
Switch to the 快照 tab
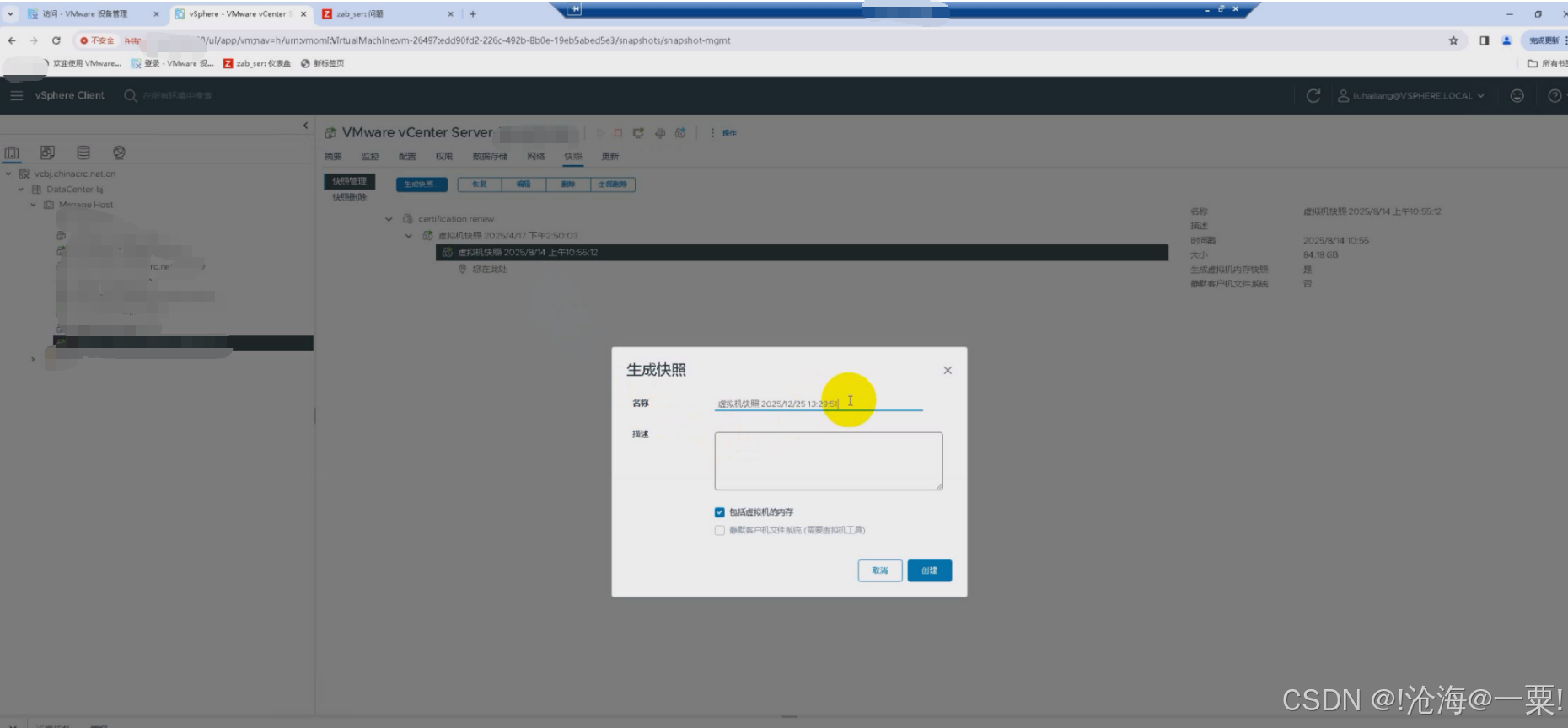(573, 157)
